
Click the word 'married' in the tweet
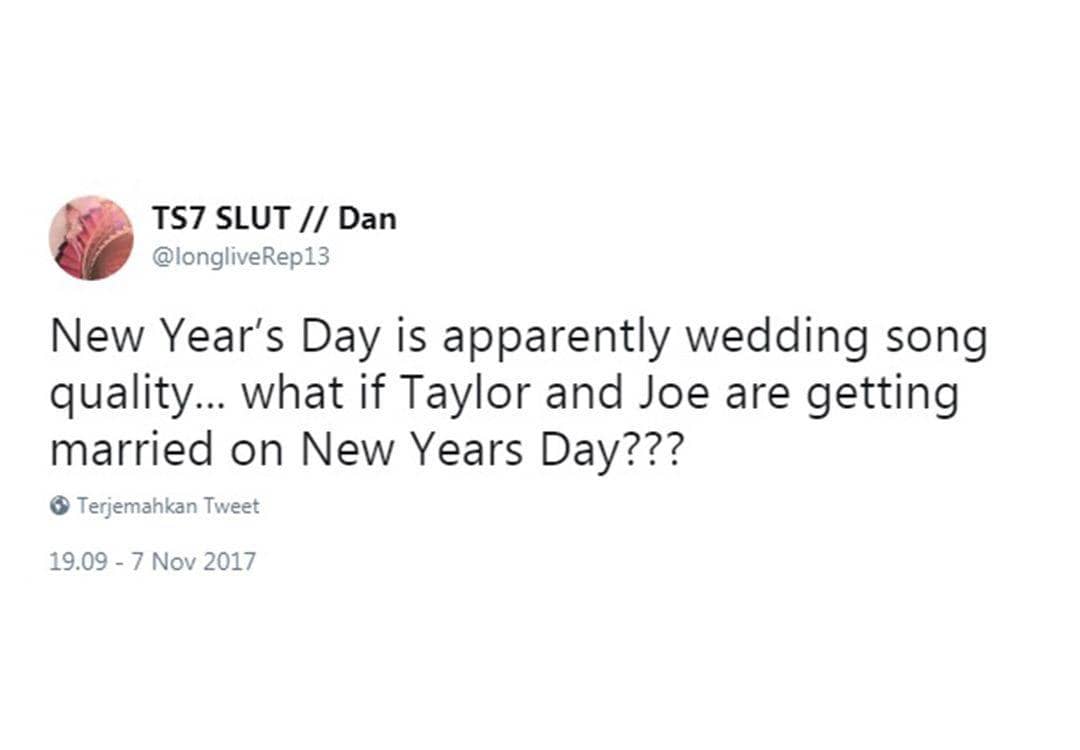(132, 449)
